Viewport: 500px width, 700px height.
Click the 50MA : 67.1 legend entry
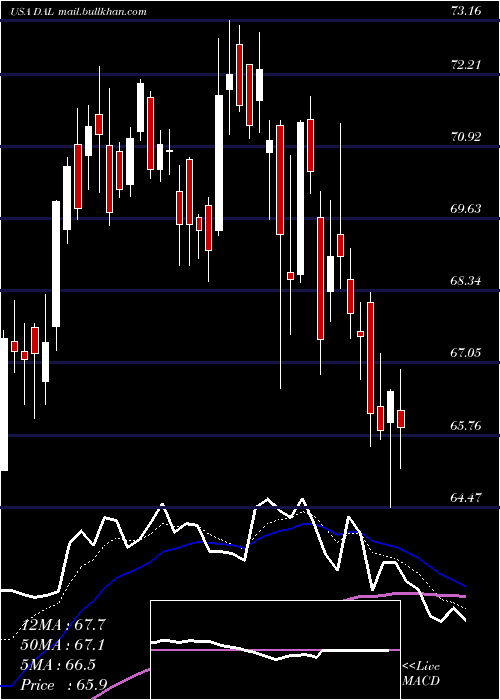pyautogui.click(x=62, y=645)
